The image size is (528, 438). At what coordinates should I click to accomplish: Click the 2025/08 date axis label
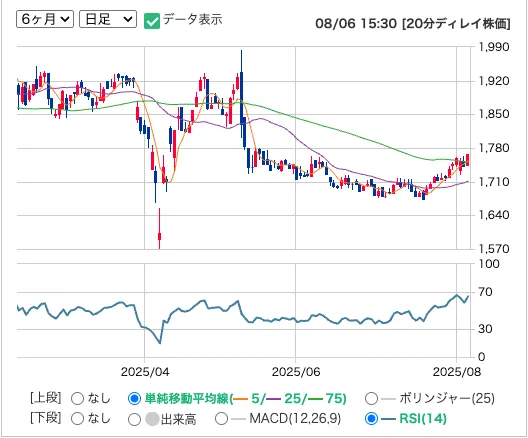pyautogui.click(x=457, y=372)
